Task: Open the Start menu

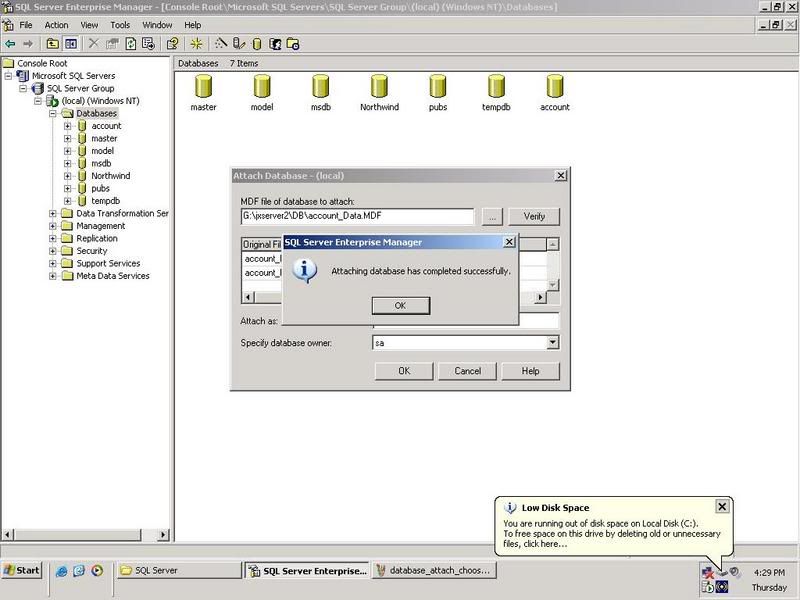Action: (x=21, y=570)
